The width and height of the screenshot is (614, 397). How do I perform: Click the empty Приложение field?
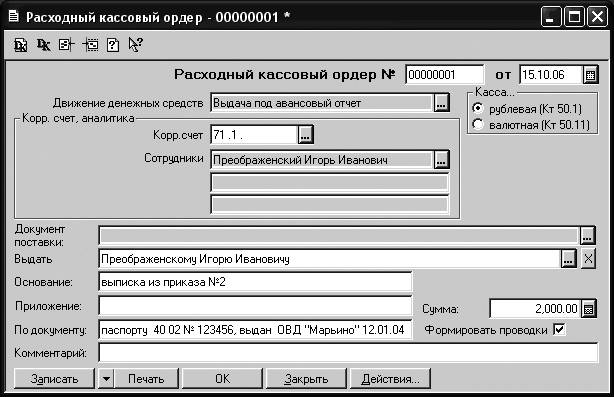pyautogui.click(x=255, y=306)
